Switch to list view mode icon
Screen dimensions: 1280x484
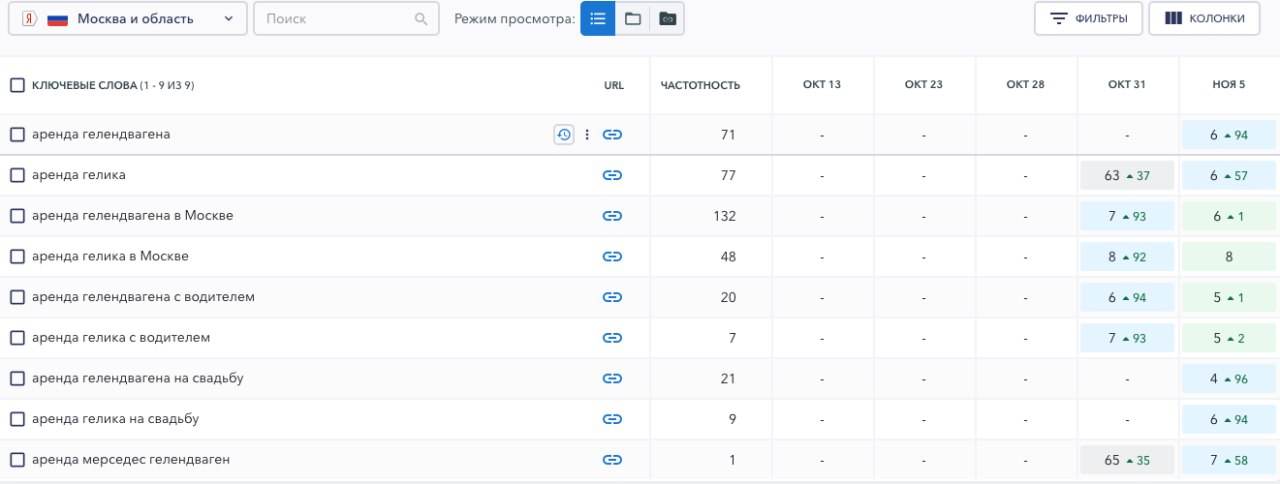coord(598,18)
